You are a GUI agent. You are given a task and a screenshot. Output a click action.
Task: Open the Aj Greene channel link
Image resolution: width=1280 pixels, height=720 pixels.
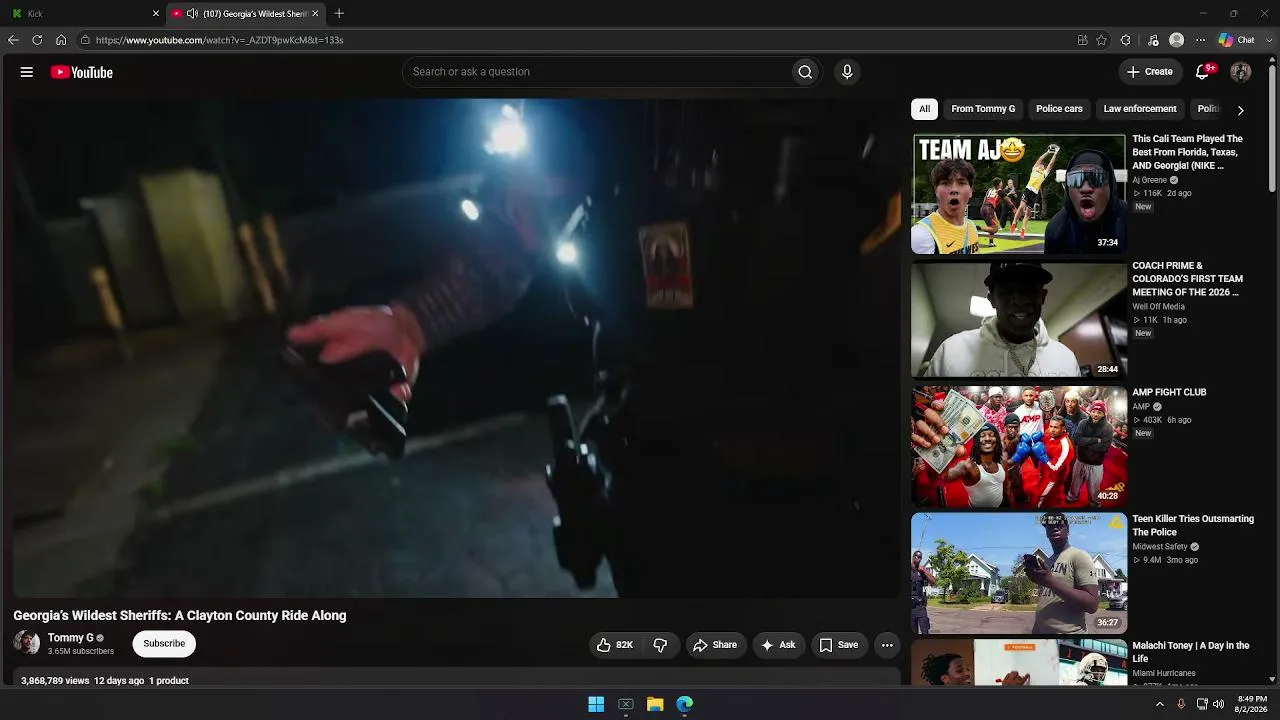pos(1150,180)
